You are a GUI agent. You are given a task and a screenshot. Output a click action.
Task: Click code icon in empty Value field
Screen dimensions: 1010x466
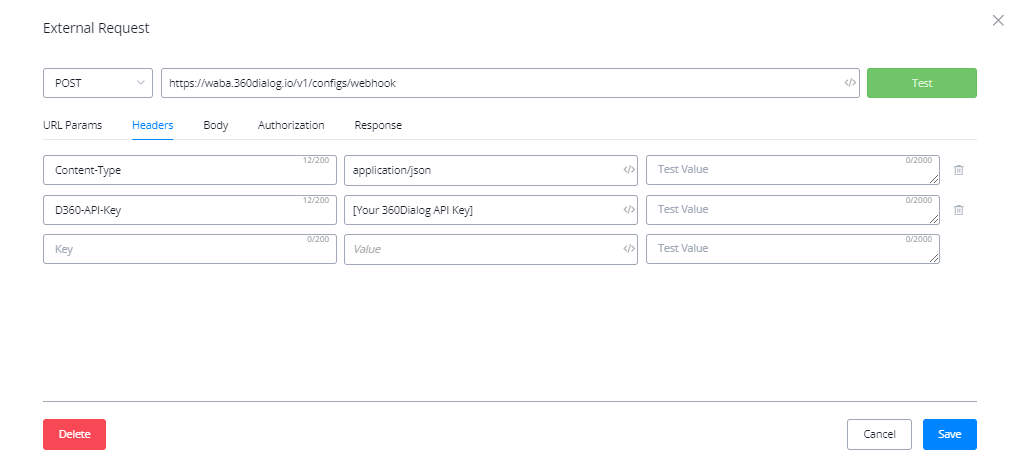(629, 249)
